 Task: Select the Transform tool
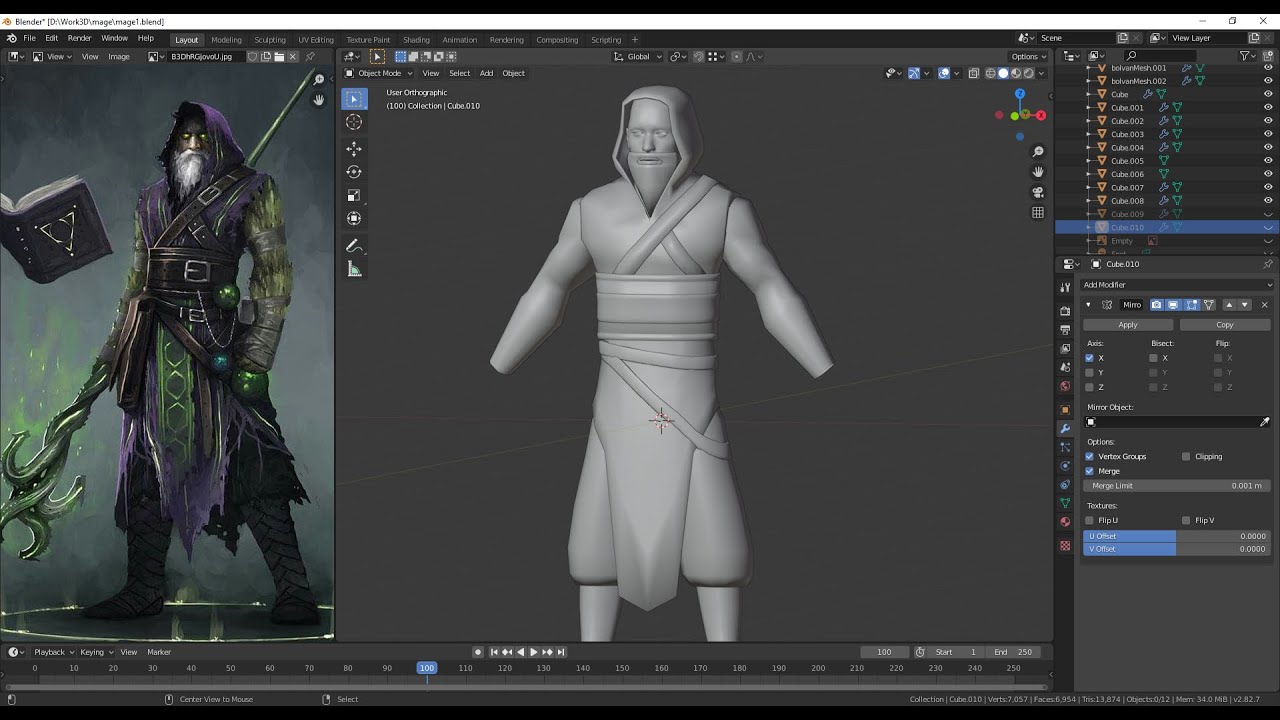354,218
